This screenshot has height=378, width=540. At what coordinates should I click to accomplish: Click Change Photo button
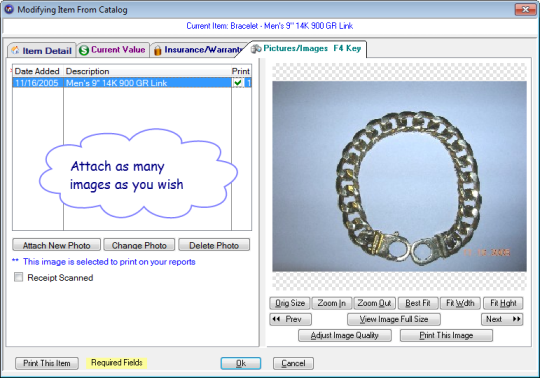click(x=139, y=245)
